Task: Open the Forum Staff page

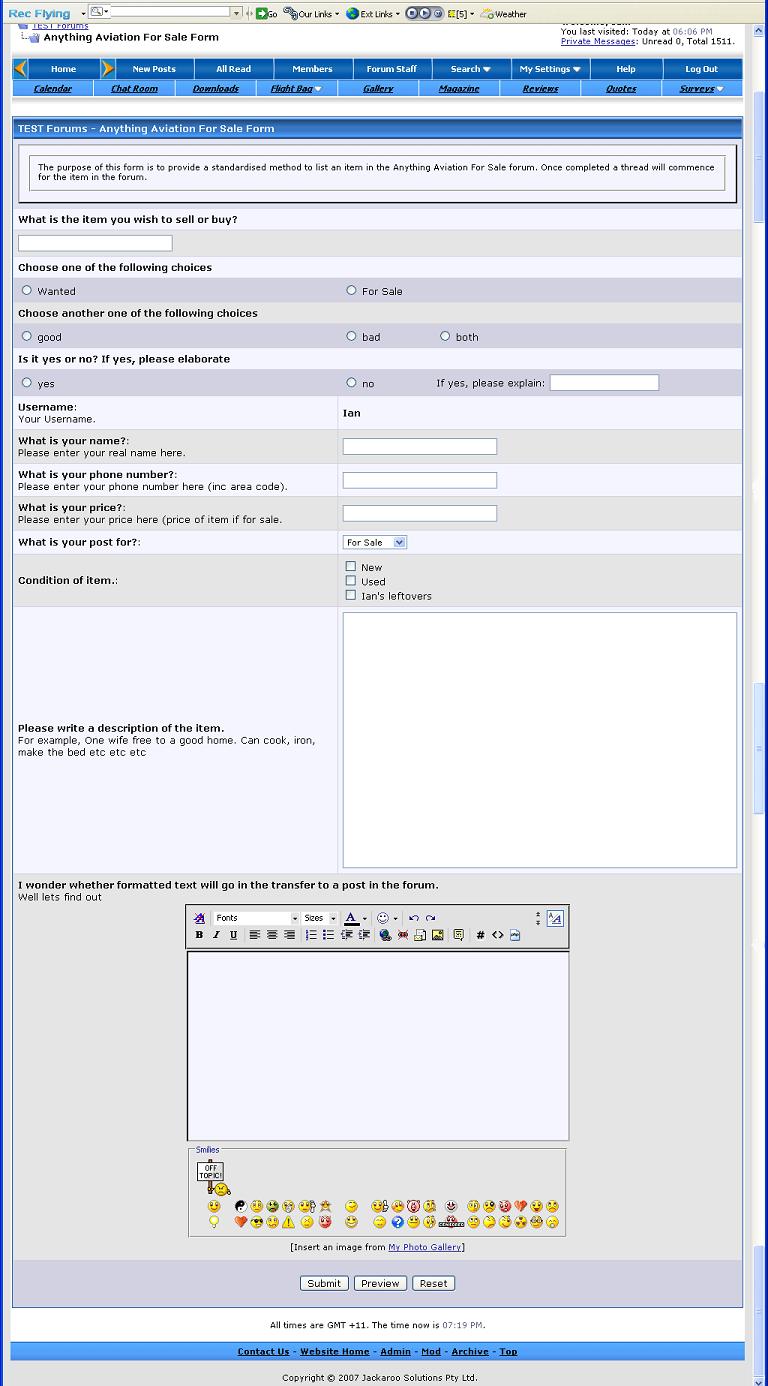Action: click(392, 69)
